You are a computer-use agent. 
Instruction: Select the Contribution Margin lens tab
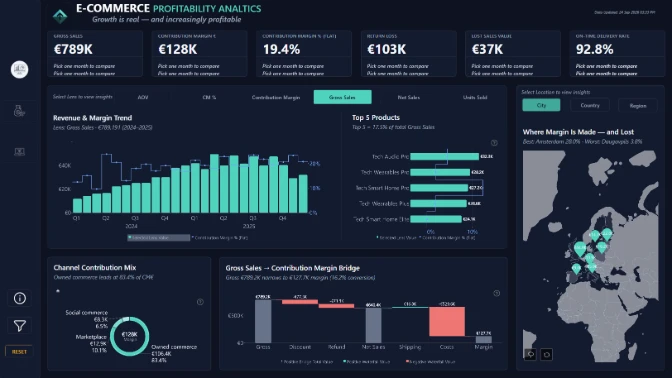click(x=276, y=97)
